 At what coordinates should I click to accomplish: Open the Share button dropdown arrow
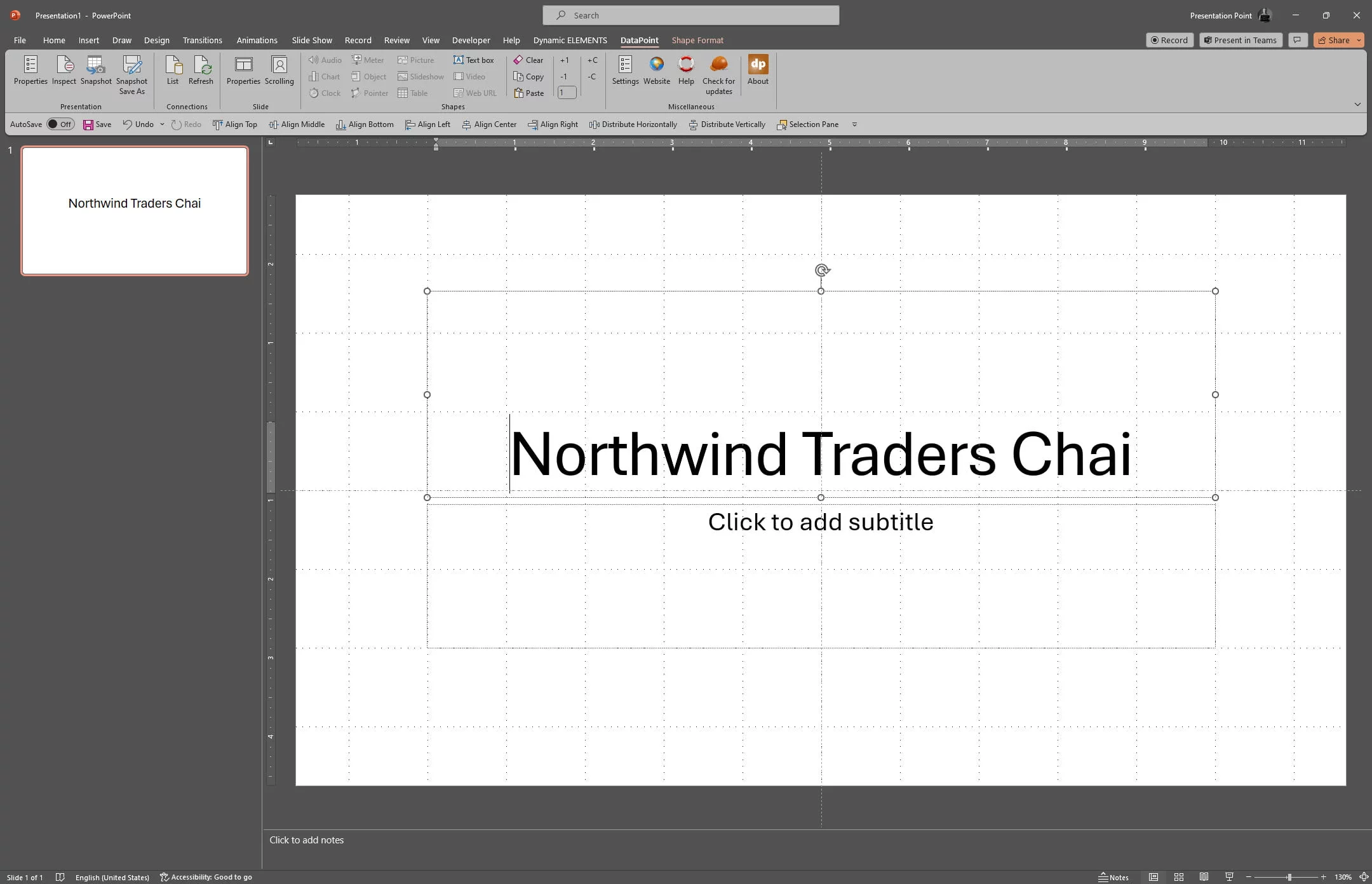point(1359,40)
